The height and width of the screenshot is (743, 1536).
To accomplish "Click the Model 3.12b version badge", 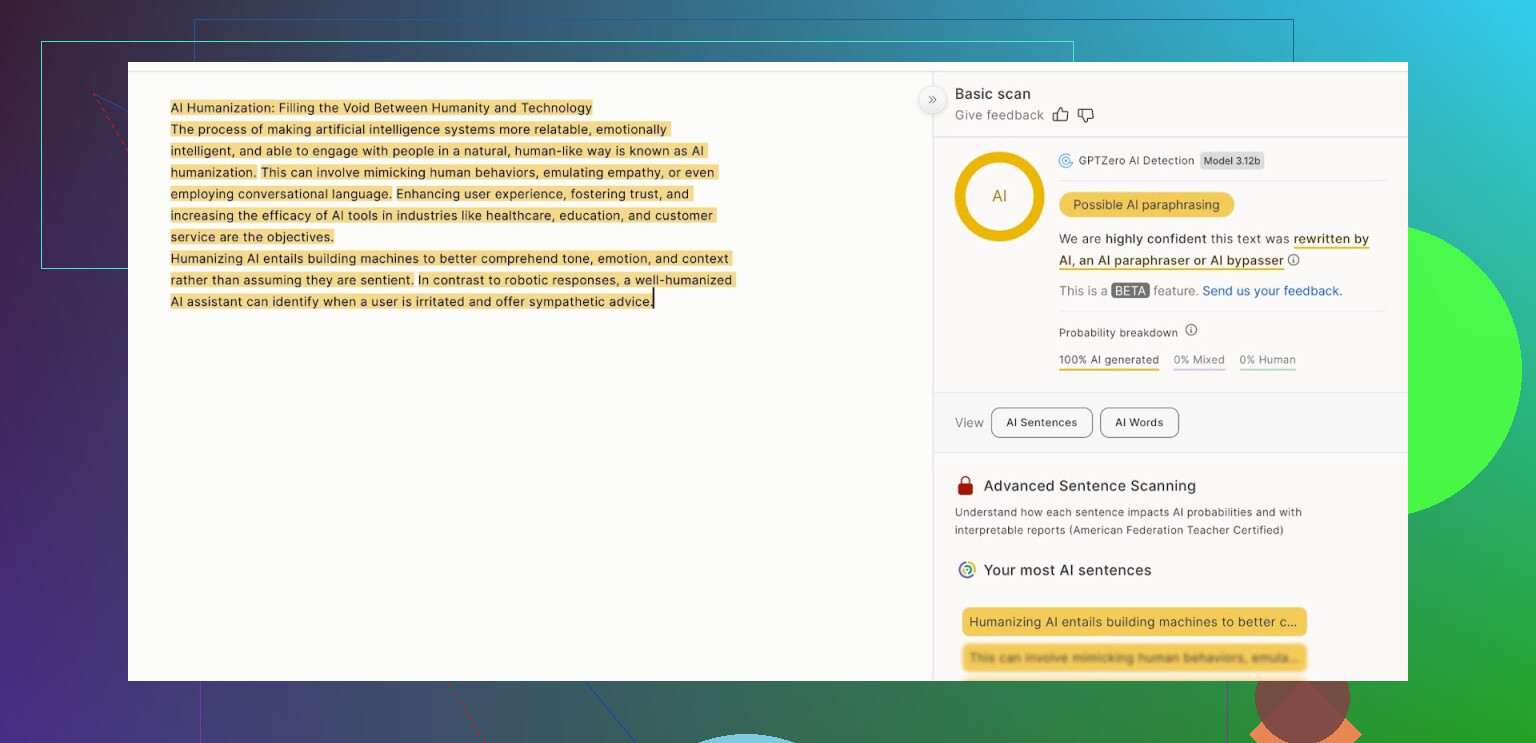I will 1232,161.
